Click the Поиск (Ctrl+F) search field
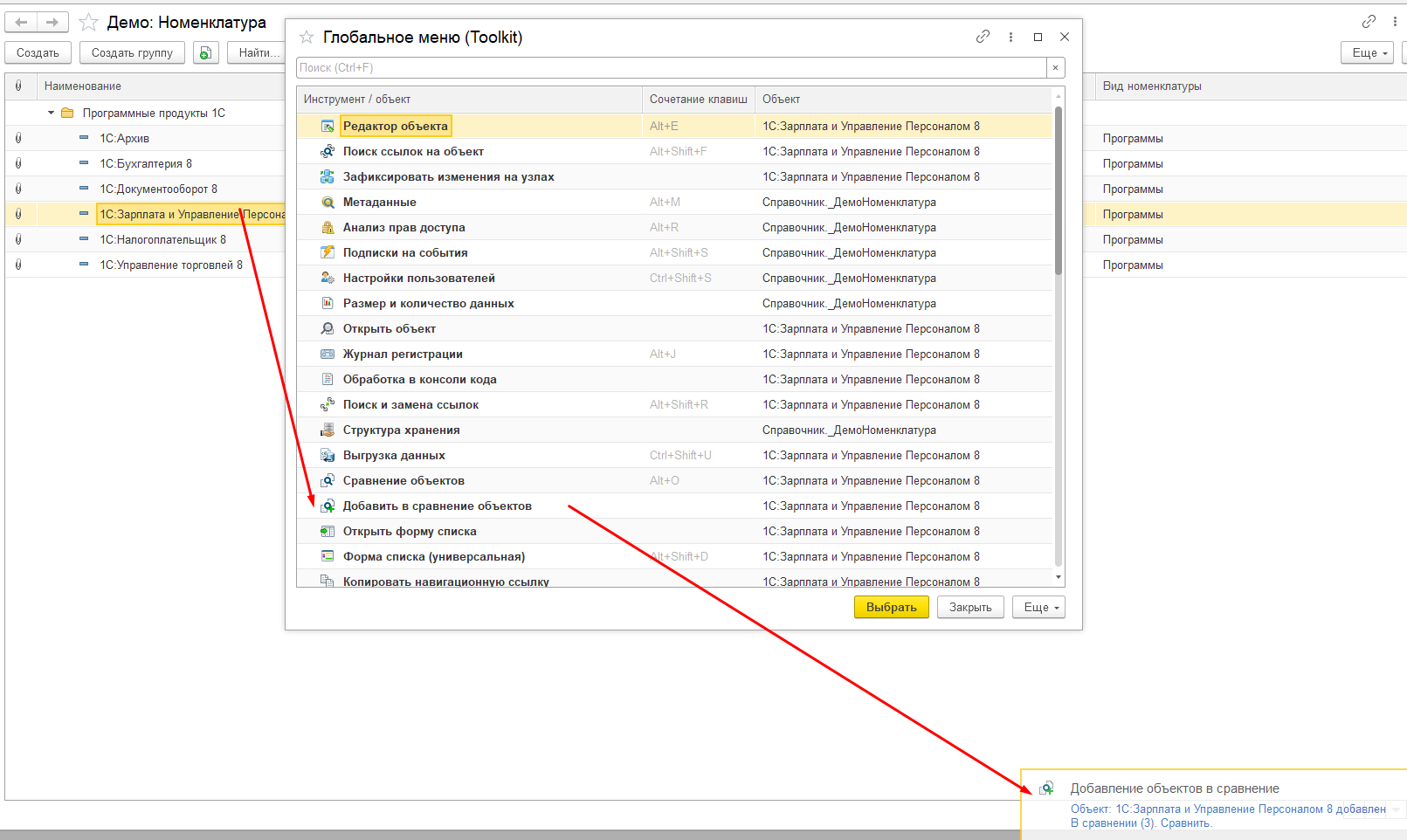The width and height of the screenshot is (1407, 840). click(672, 68)
